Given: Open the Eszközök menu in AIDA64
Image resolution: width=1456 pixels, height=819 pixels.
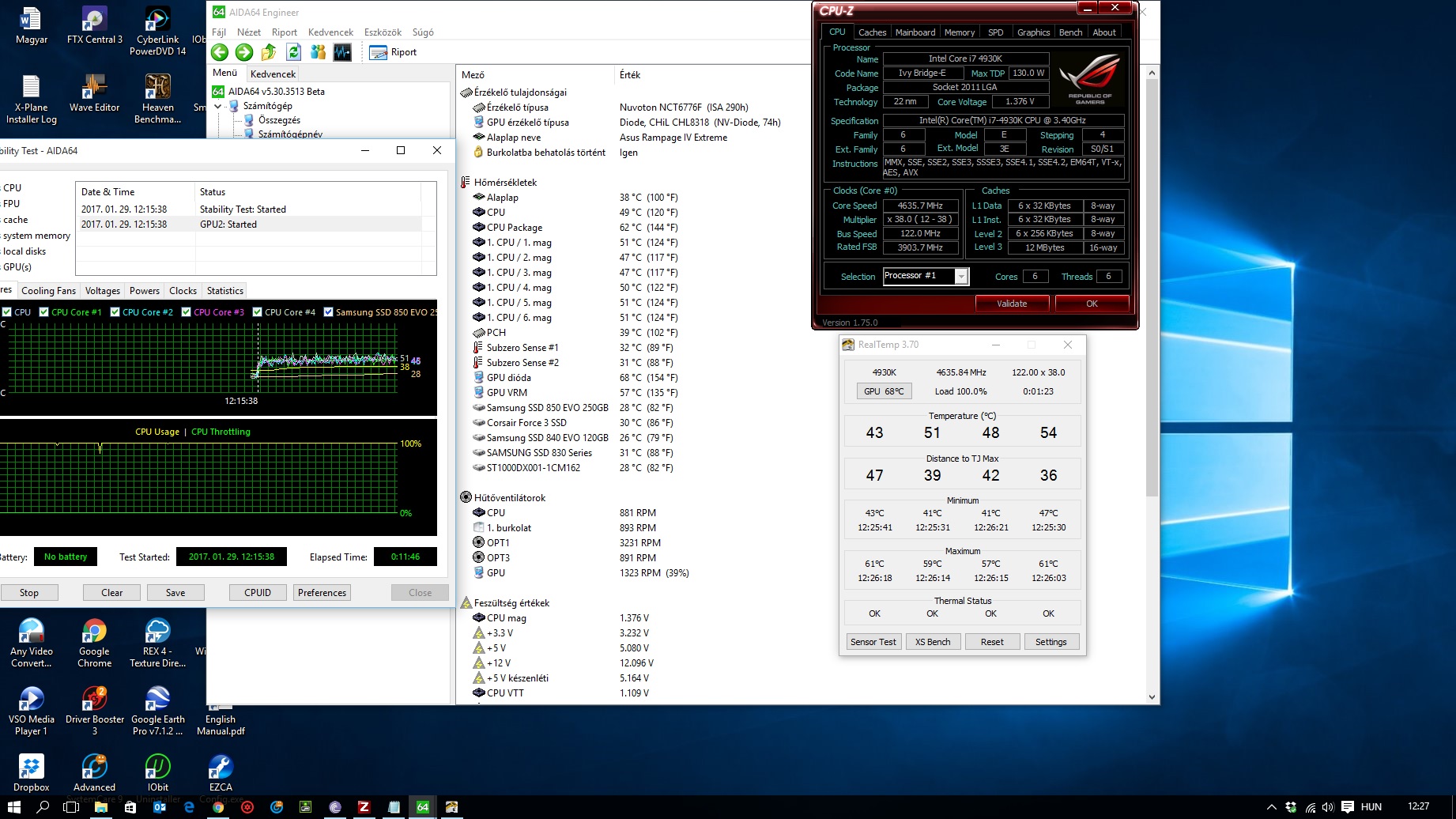Looking at the screenshot, I should (383, 32).
